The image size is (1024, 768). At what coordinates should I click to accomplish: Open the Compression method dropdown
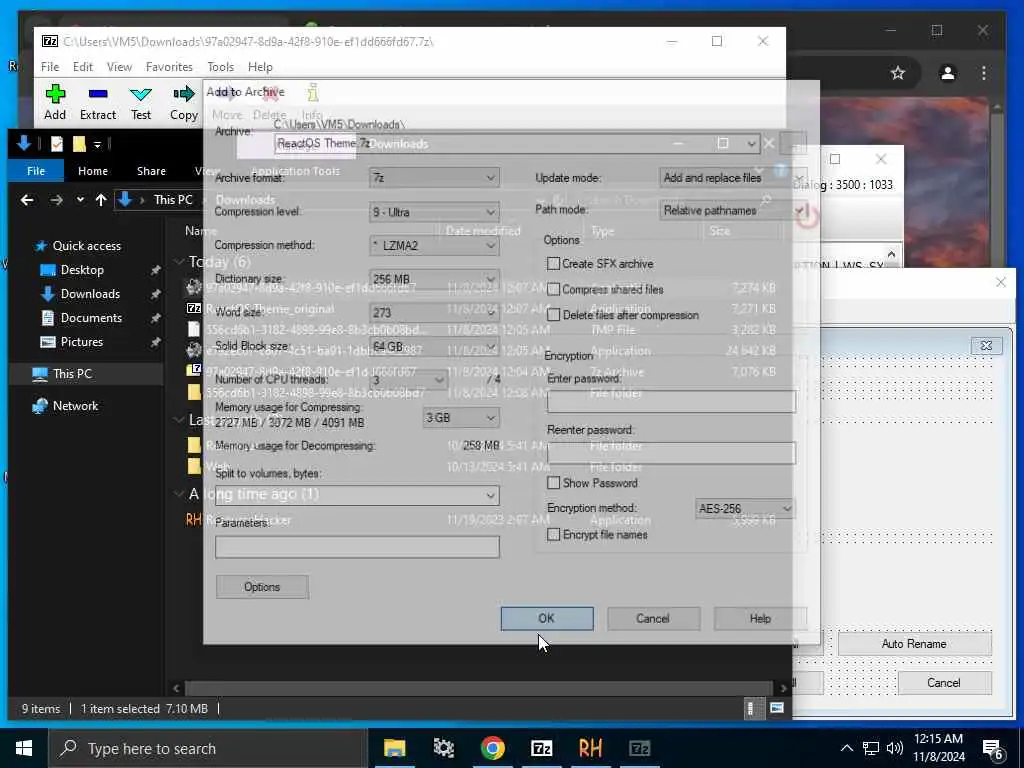pos(434,246)
